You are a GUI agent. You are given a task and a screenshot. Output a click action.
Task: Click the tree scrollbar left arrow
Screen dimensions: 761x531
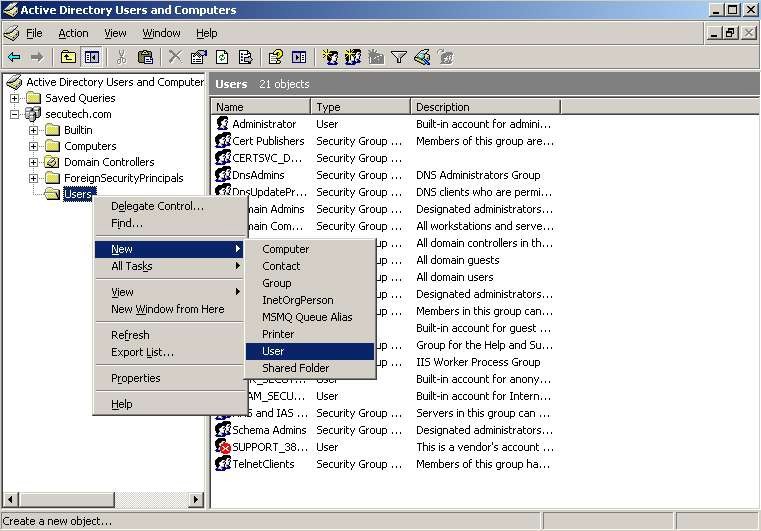pos(11,499)
